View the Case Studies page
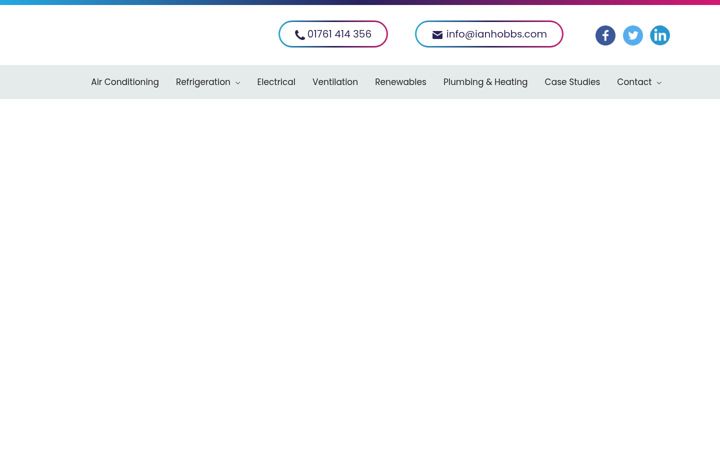 (x=572, y=82)
